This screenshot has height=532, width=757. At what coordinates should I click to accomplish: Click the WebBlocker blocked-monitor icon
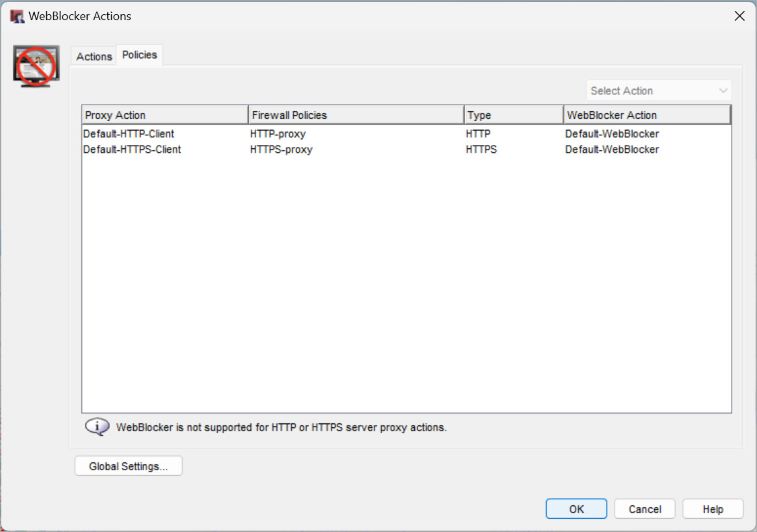click(x=36, y=65)
